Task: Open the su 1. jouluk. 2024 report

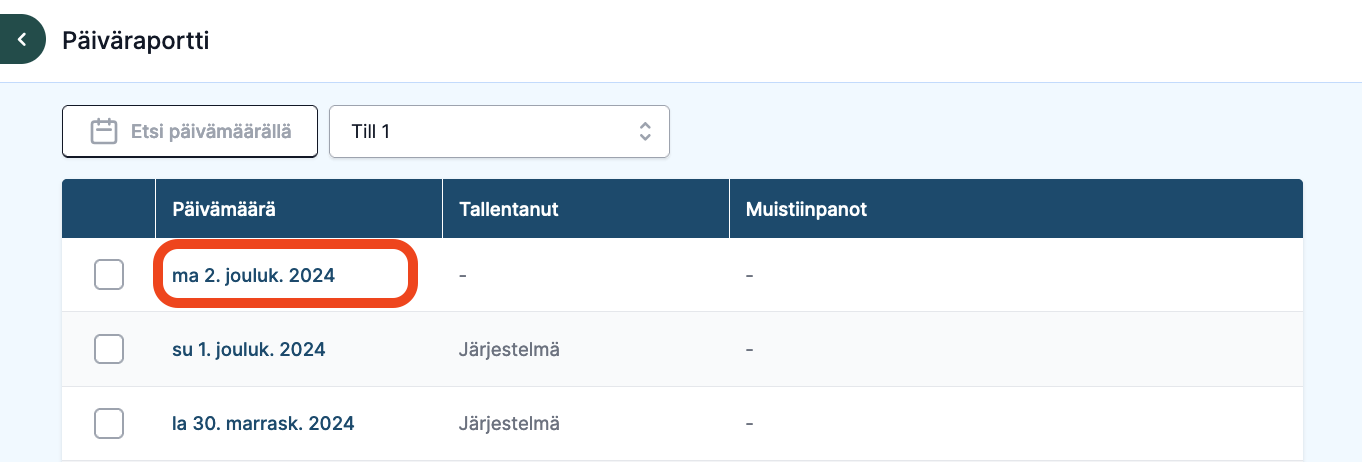Action: (x=249, y=350)
